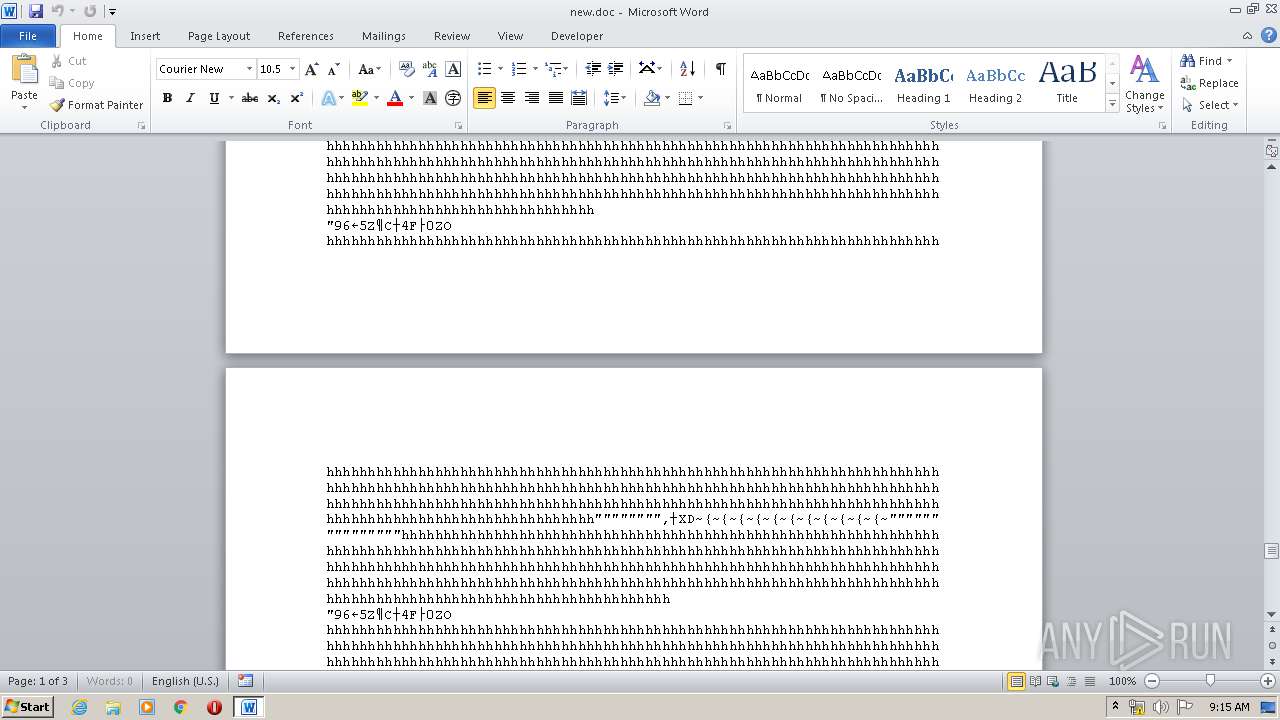Switch to the References tab
This screenshot has height=720, width=1280.
click(x=306, y=36)
